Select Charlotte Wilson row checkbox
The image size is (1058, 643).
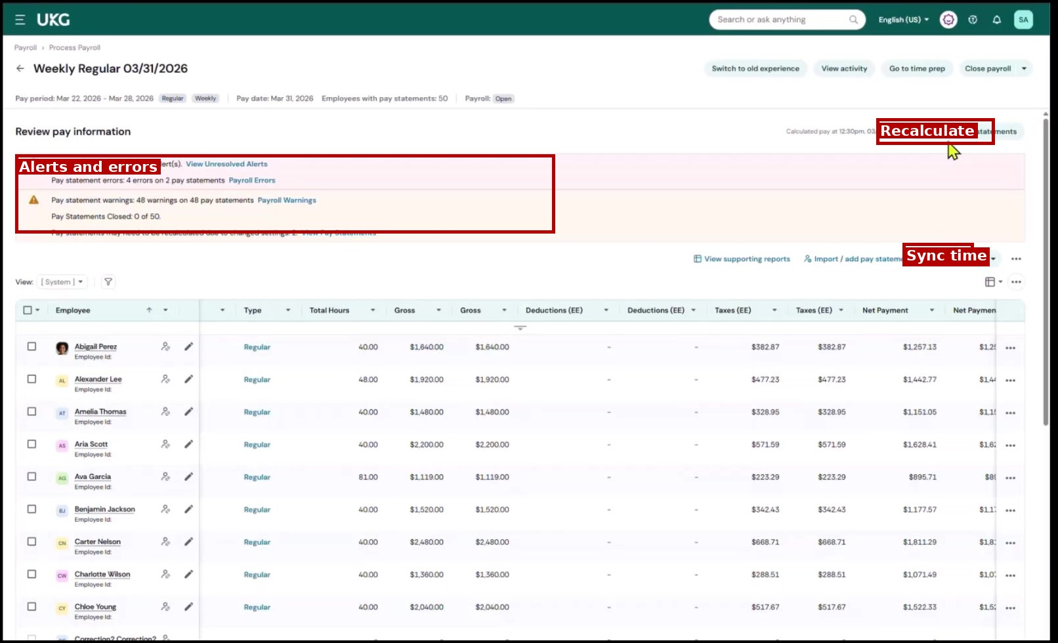tap(32, 574)
